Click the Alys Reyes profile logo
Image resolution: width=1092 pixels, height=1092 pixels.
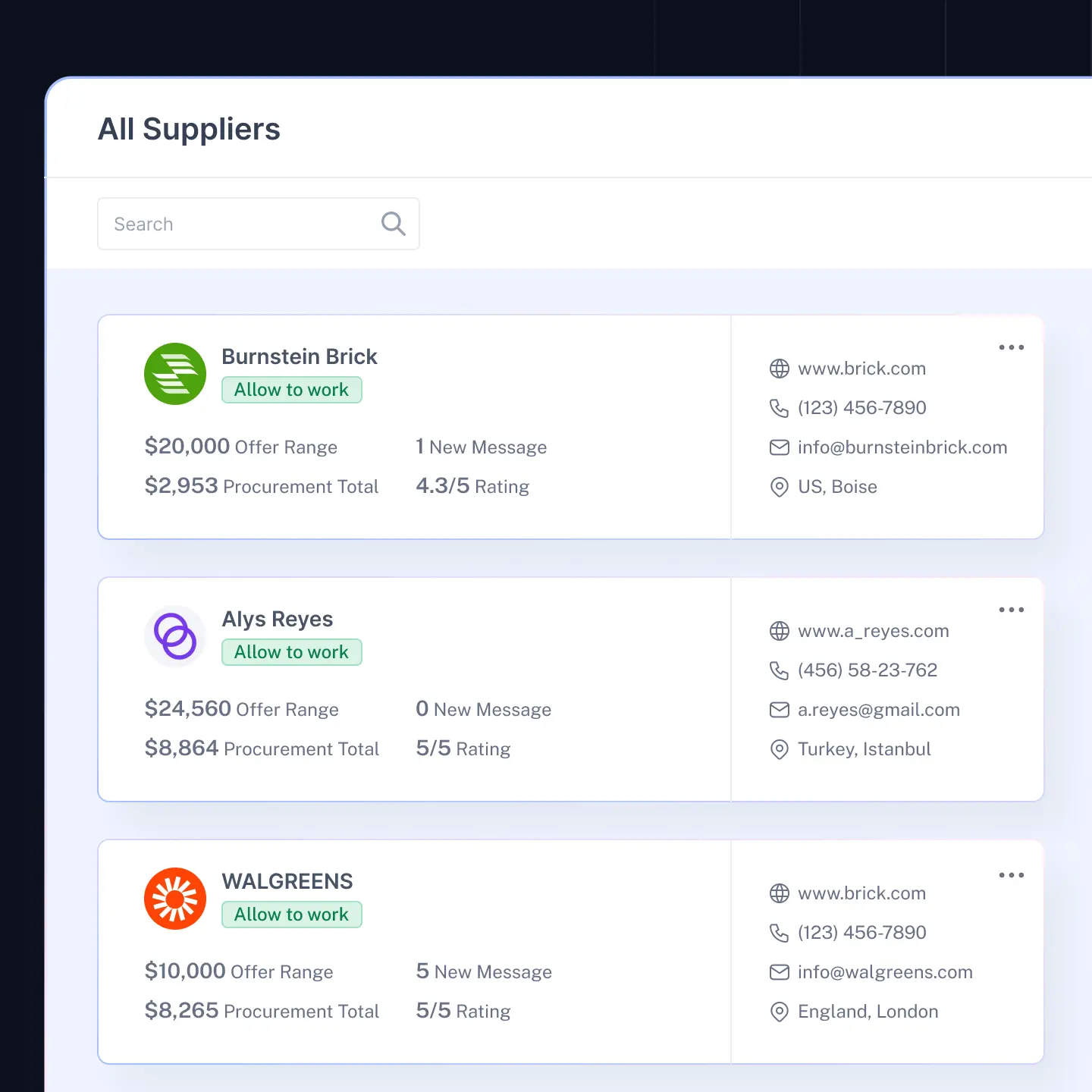(175, 635)
